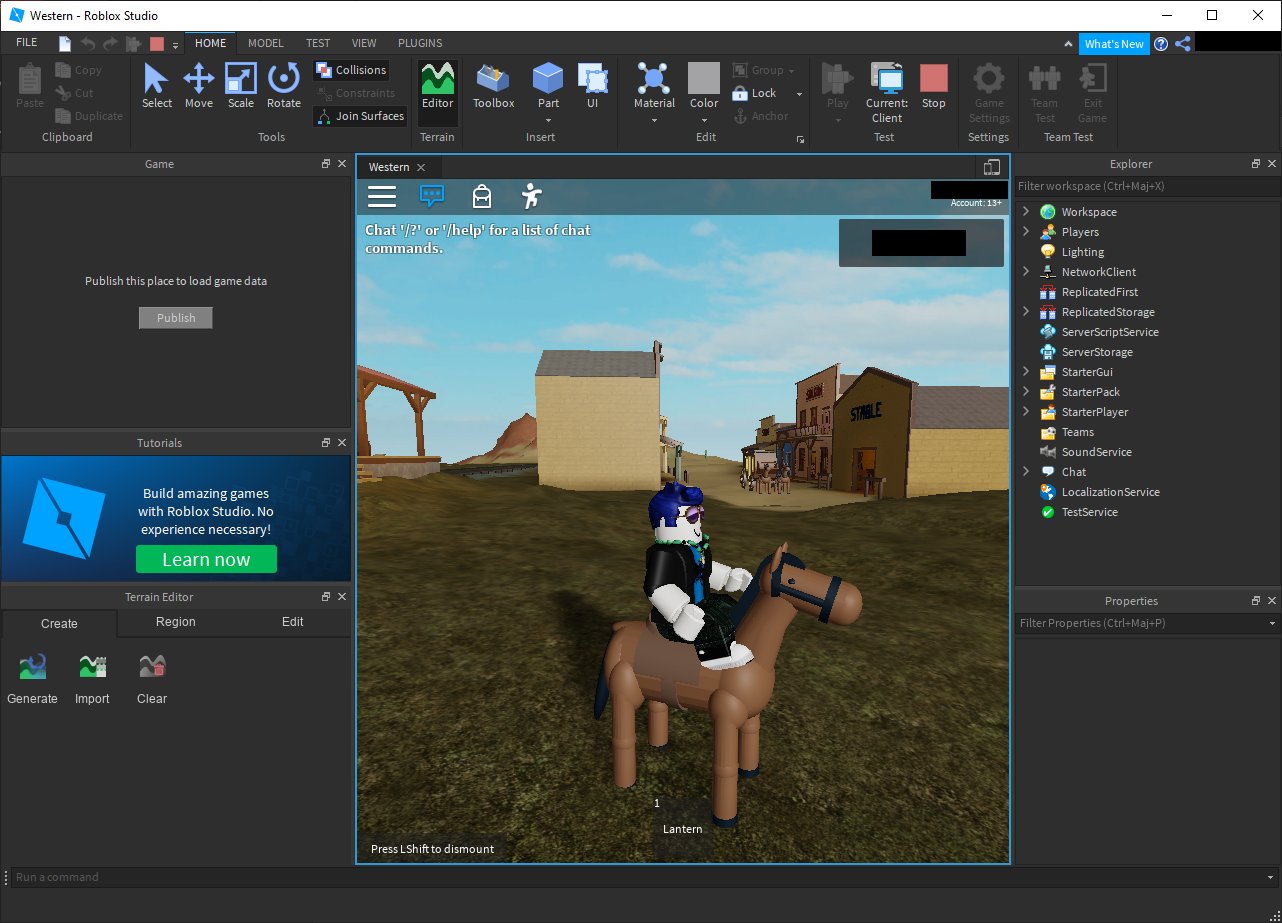Switch to the MODEL ribbon tab
1282x923 pixels.
[266, 43]
